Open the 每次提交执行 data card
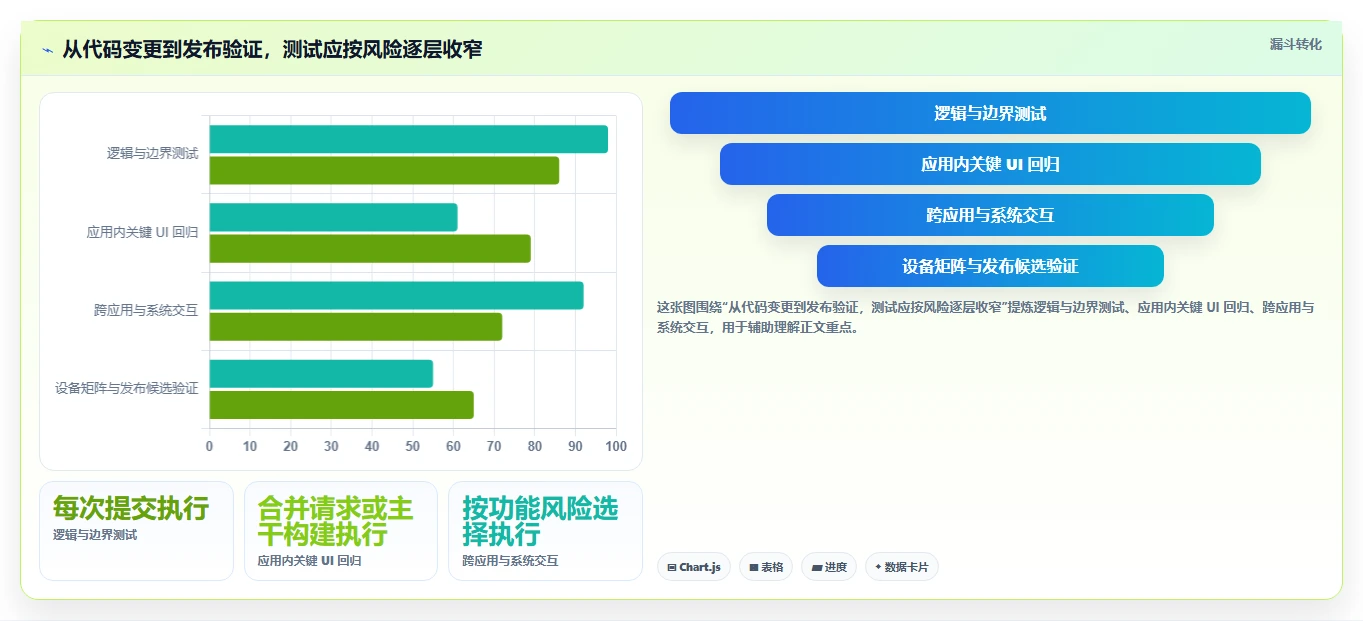The width and height of the screenshot is (1363, 621). 136,531
